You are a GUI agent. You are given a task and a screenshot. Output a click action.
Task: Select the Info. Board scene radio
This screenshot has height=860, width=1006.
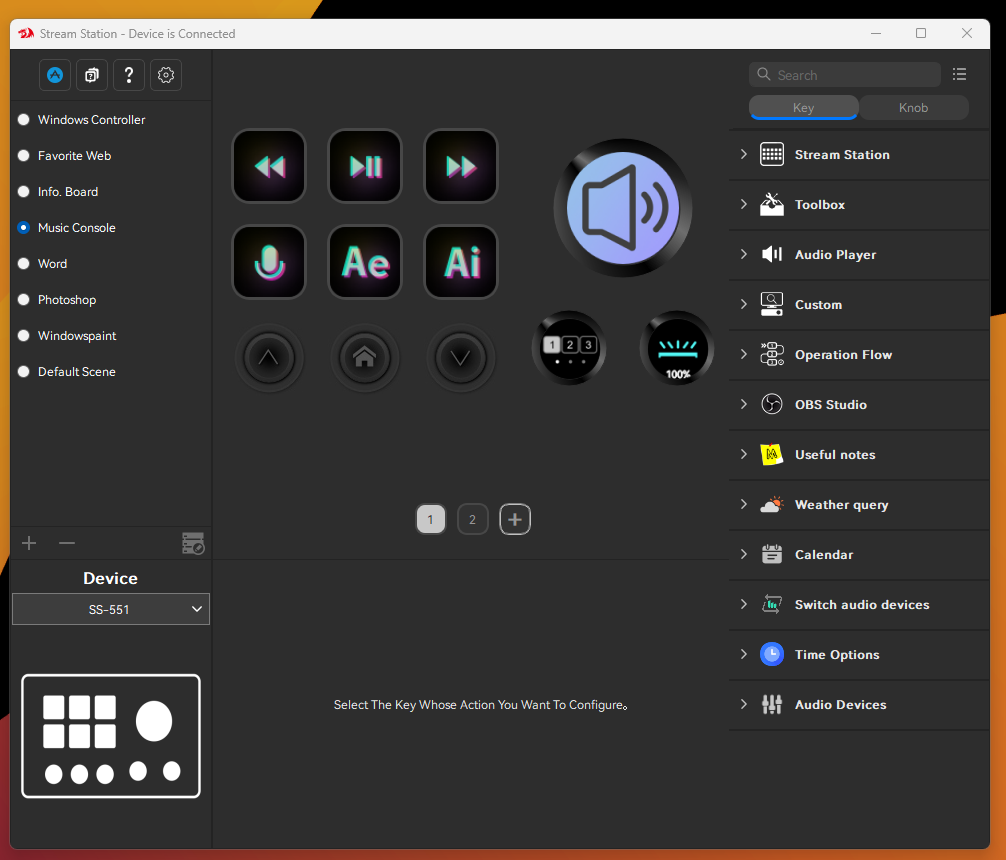click(24, 191)
